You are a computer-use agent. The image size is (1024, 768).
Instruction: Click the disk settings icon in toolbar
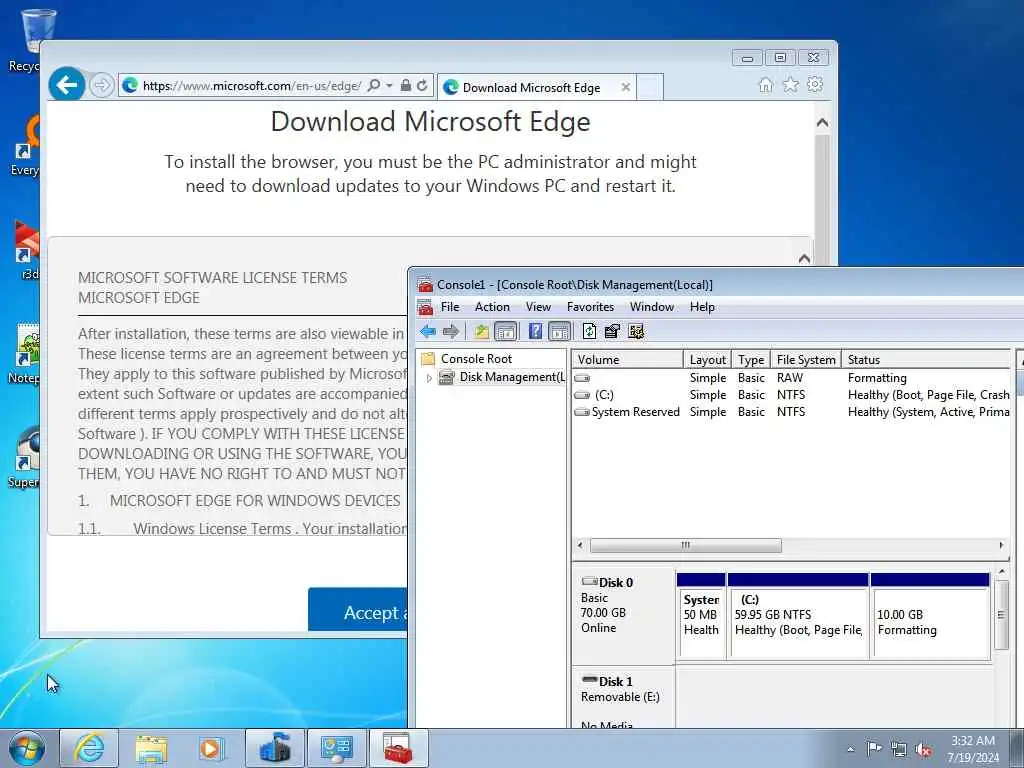pyautogui.click(x=636, y=332)
